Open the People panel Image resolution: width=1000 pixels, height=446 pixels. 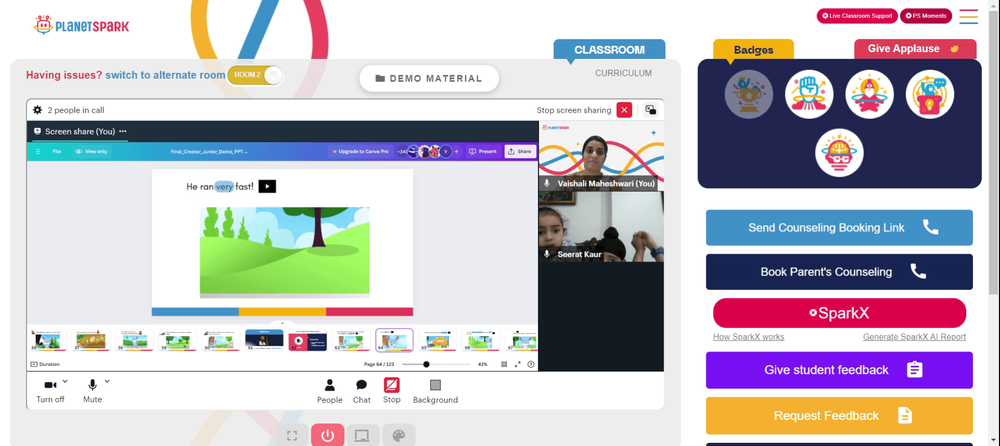330,390
